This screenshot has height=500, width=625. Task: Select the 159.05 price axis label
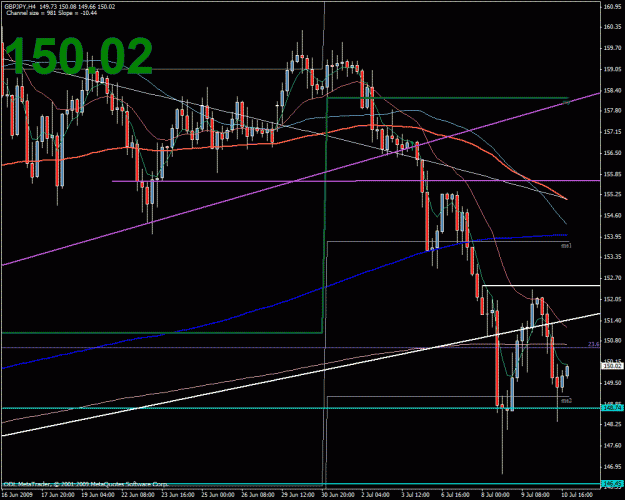tap(612, 69)
